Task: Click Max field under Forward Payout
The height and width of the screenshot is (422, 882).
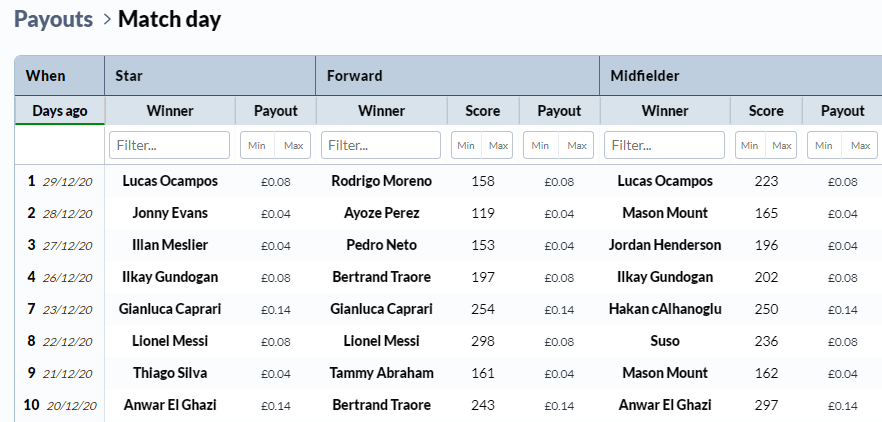Action: [x=577, y=145]
